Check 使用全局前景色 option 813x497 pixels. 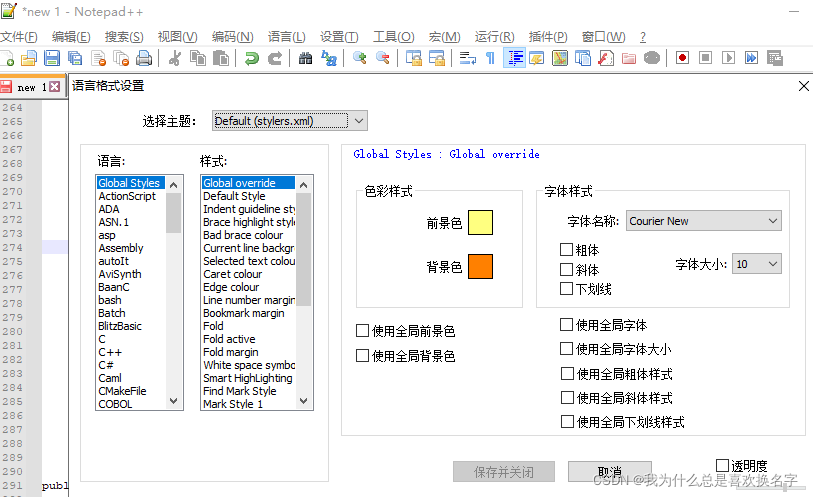[x=362, y=331]
